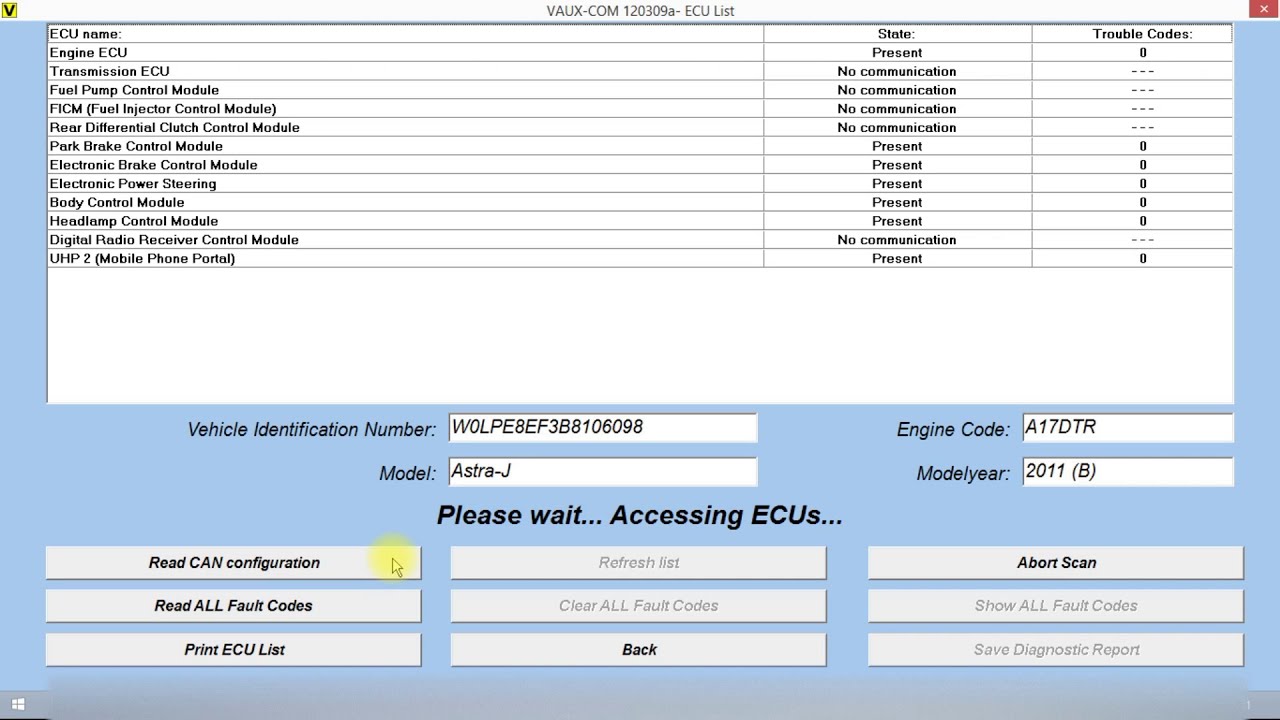Click Clear ALL Fault Codes button
1280x720 pixels.
639,606
